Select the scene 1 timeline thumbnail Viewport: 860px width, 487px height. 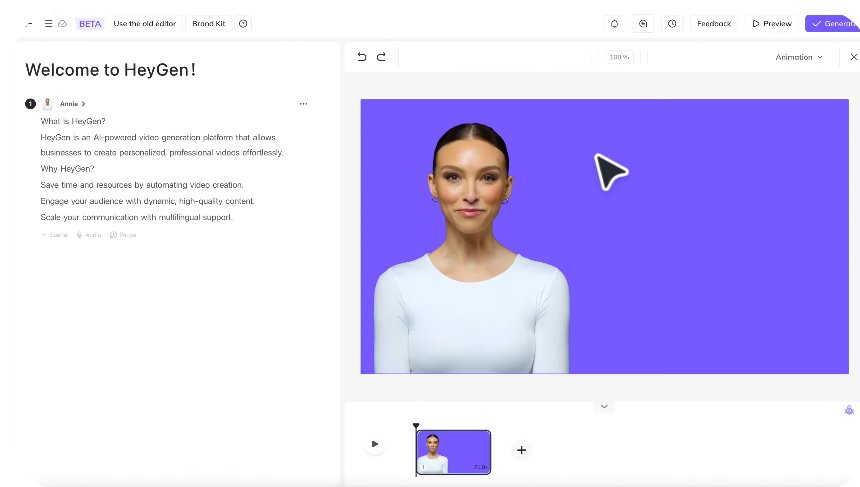pos(454,452)
